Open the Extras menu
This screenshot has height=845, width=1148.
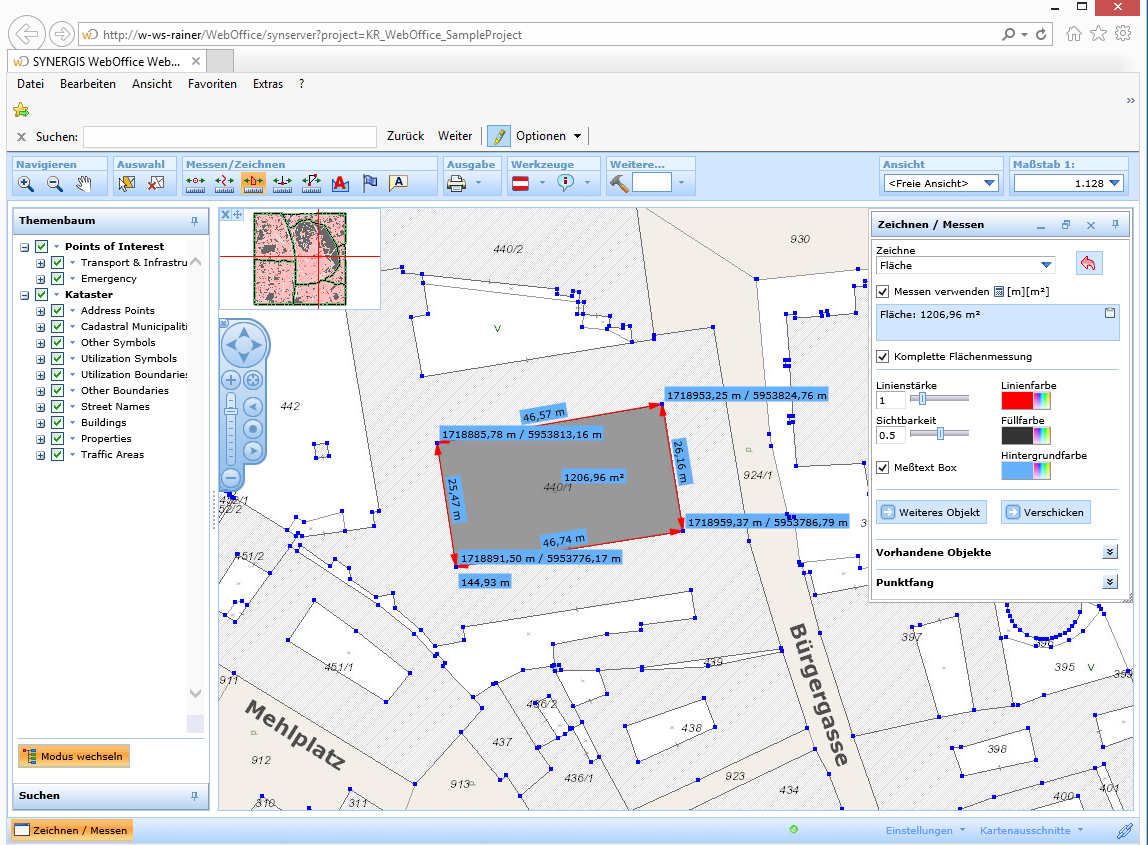[267, 84]
